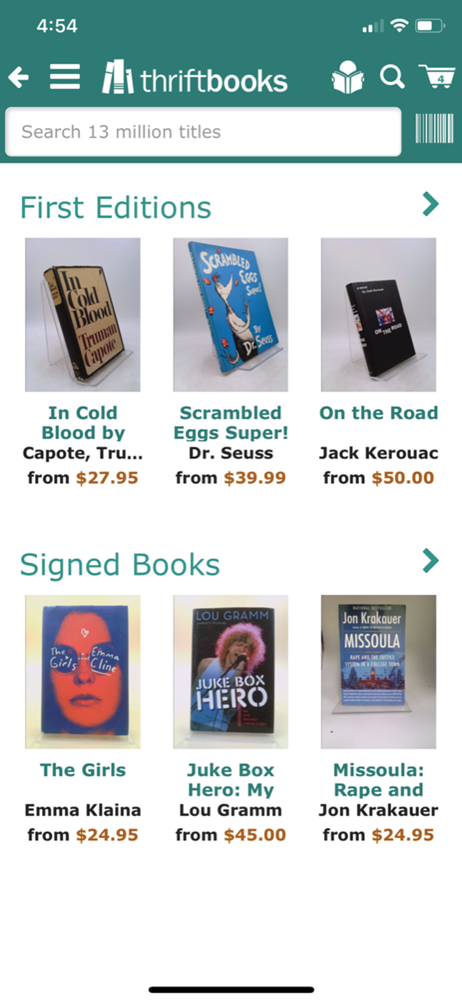Open The Girls cover thumbnail
The height and width of the screenshot is (1000, 462).
click(83, 672)
